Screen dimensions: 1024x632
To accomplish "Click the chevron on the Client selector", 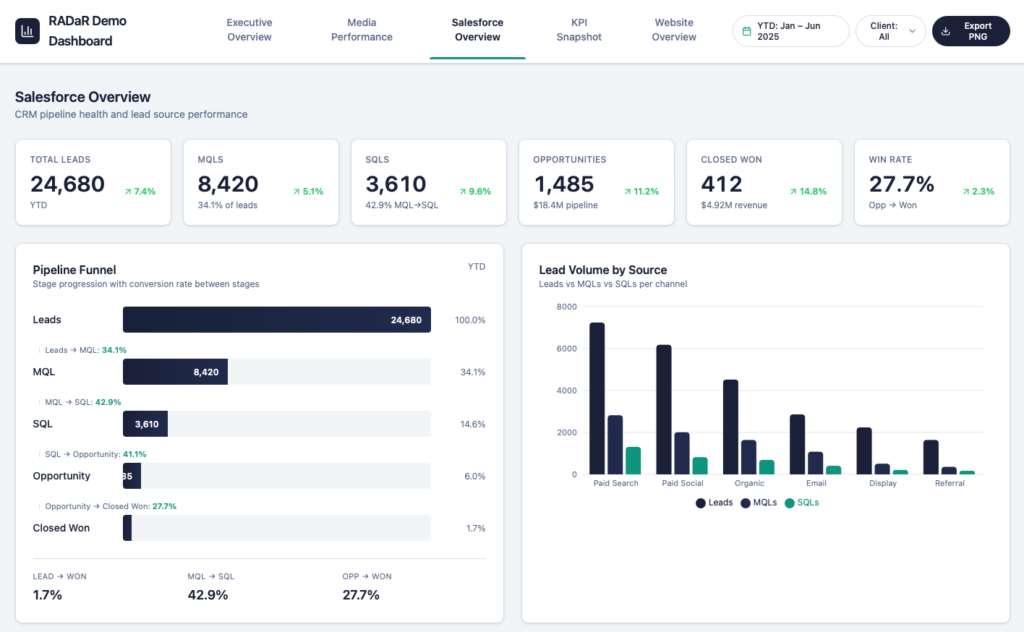I will pyautogui.click(x=912, y=31).
